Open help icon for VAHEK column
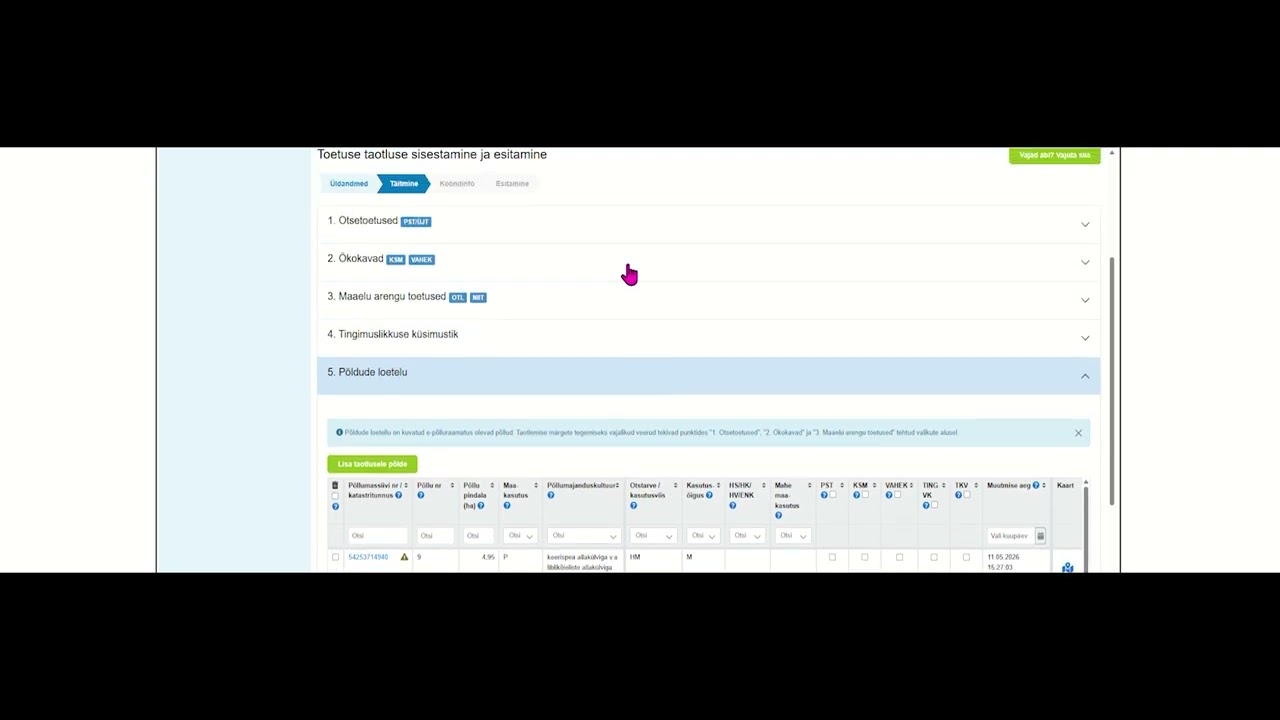The image size is (1280, 720). click(x=889, y=495)
